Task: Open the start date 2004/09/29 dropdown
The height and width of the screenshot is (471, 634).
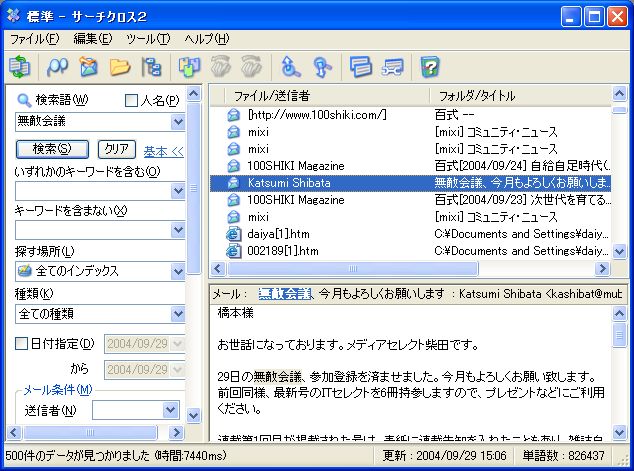Action: click(x=178, y=344)
